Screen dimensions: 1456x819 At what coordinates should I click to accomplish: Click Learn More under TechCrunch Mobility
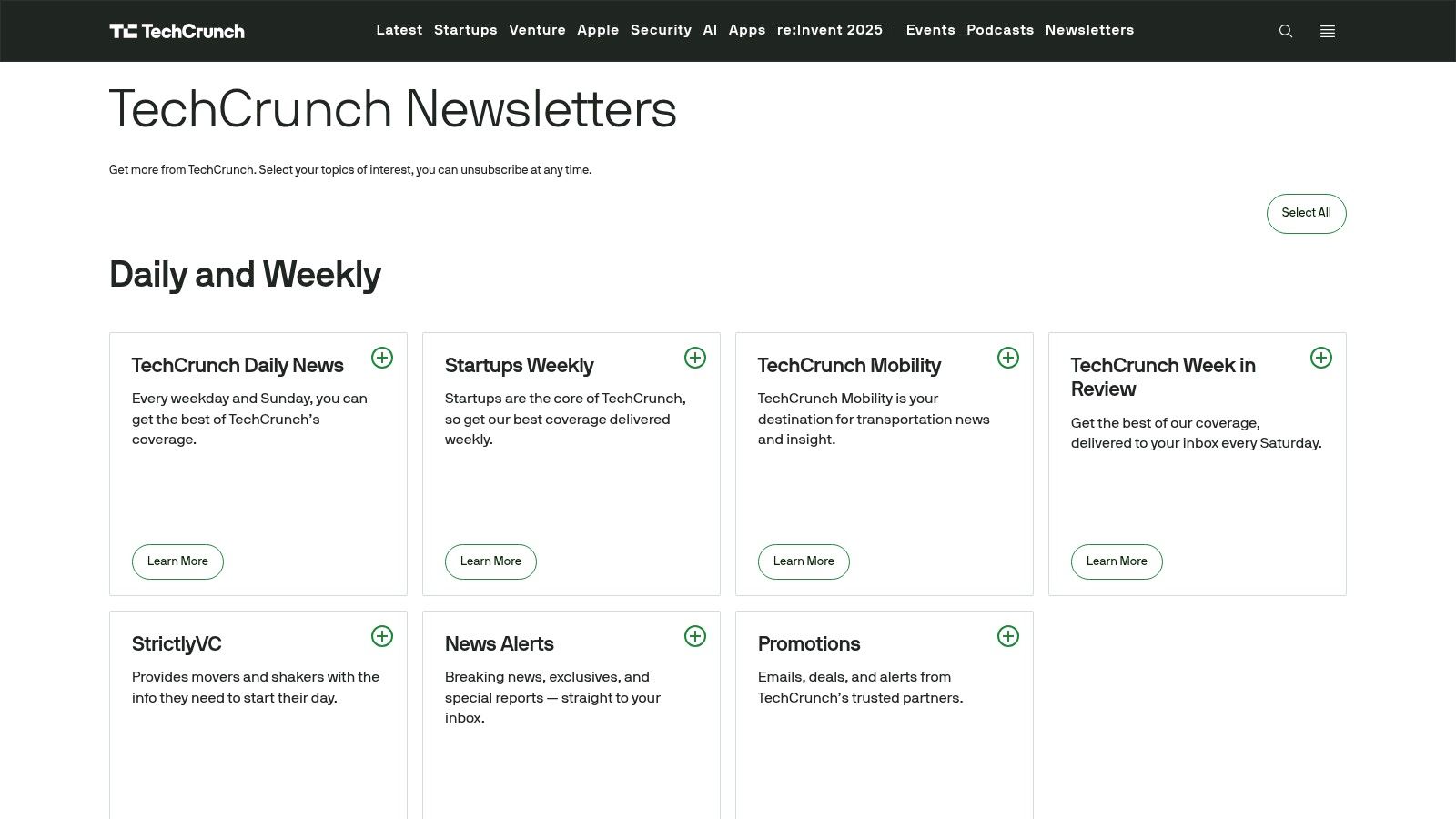(804, 561)
